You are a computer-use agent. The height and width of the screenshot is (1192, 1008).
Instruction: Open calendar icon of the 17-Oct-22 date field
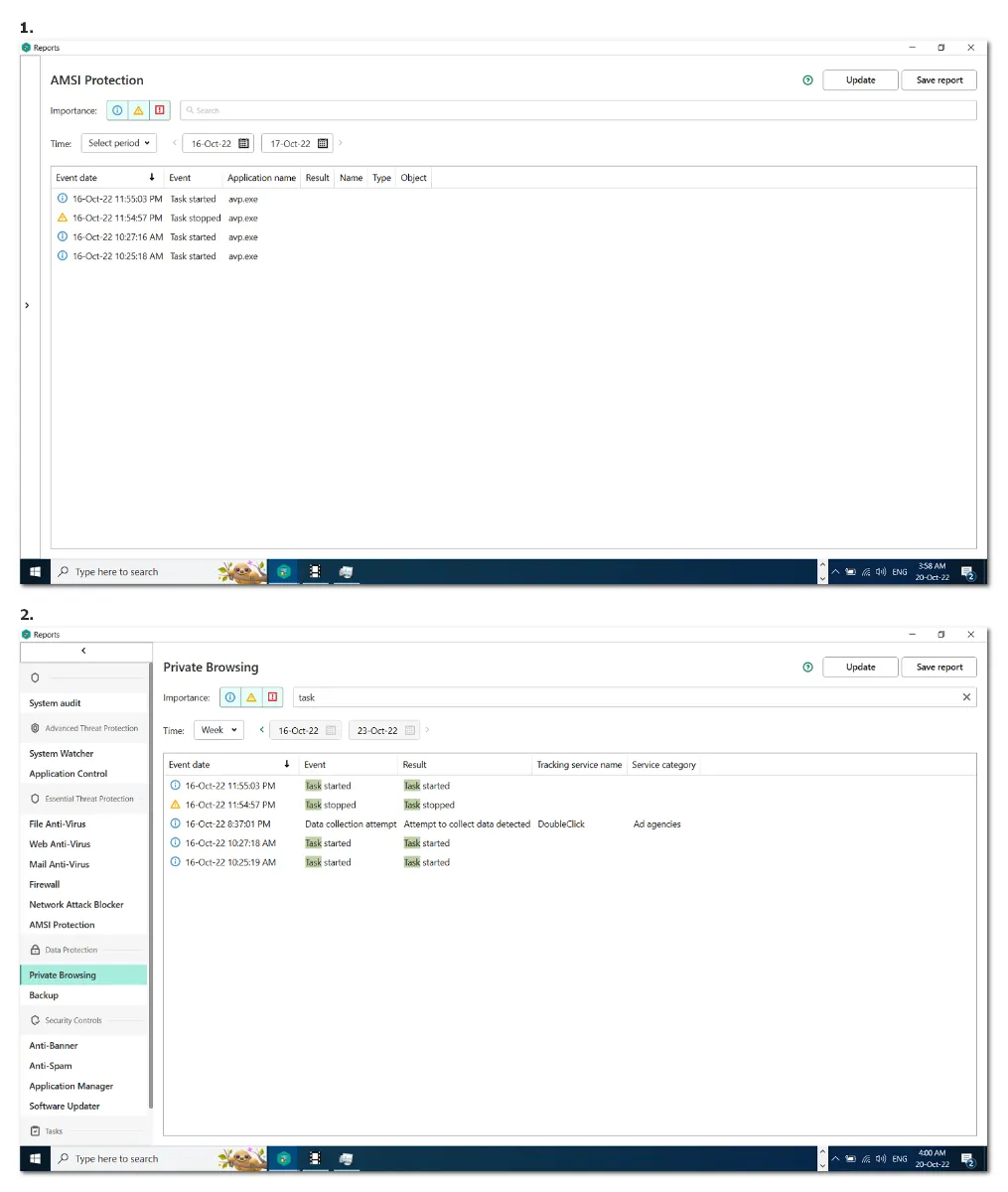click(x=323, y=144)
